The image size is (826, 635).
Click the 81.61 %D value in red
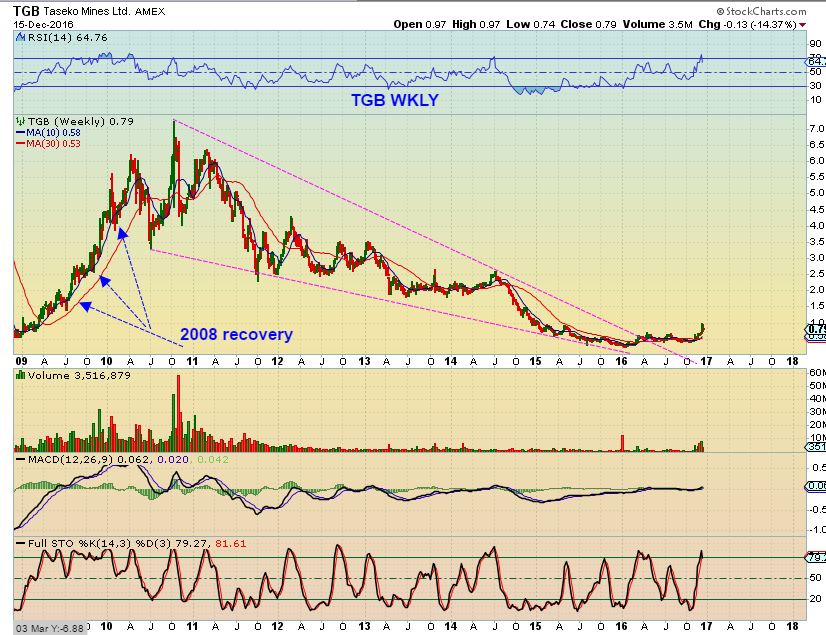click(231, 543)
